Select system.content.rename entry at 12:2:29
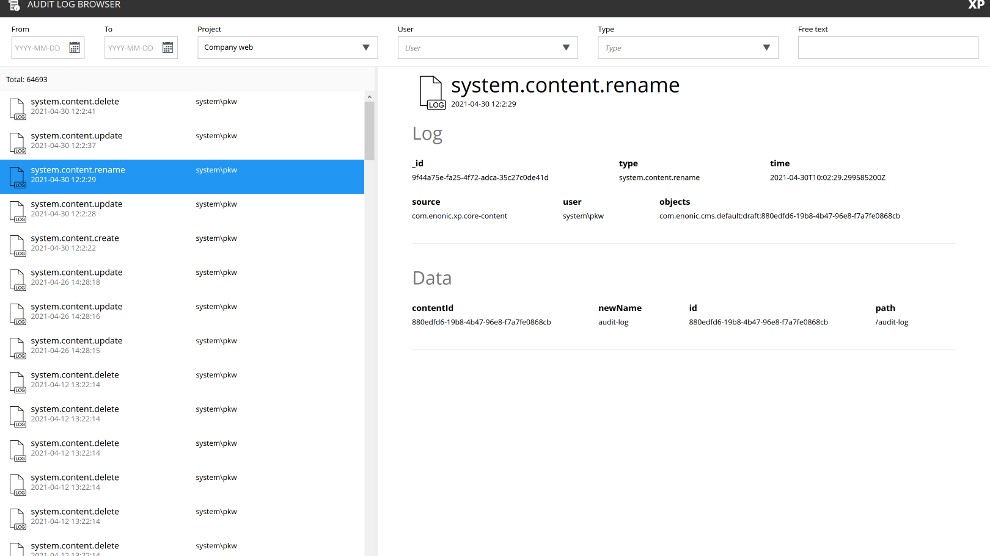Screen dimensions: 990x556 point(182,177)
